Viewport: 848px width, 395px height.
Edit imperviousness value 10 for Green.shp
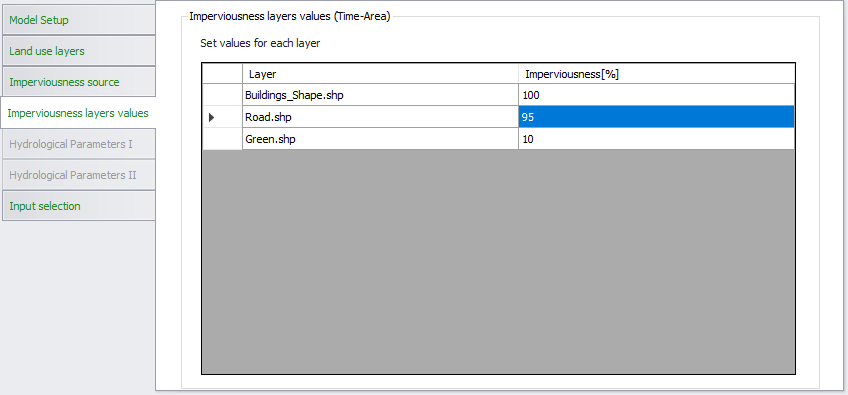[x=657, y=139]
